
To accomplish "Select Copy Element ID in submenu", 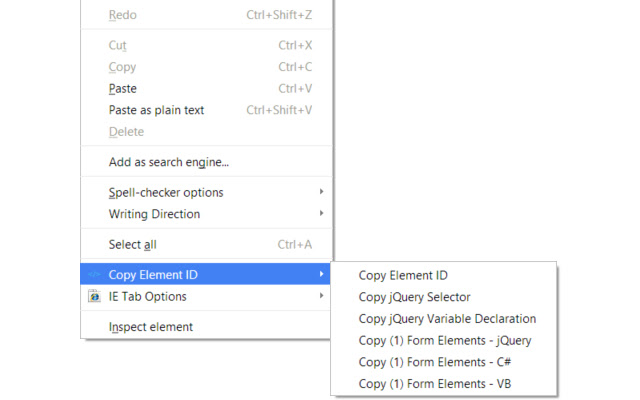I will 443,276.
